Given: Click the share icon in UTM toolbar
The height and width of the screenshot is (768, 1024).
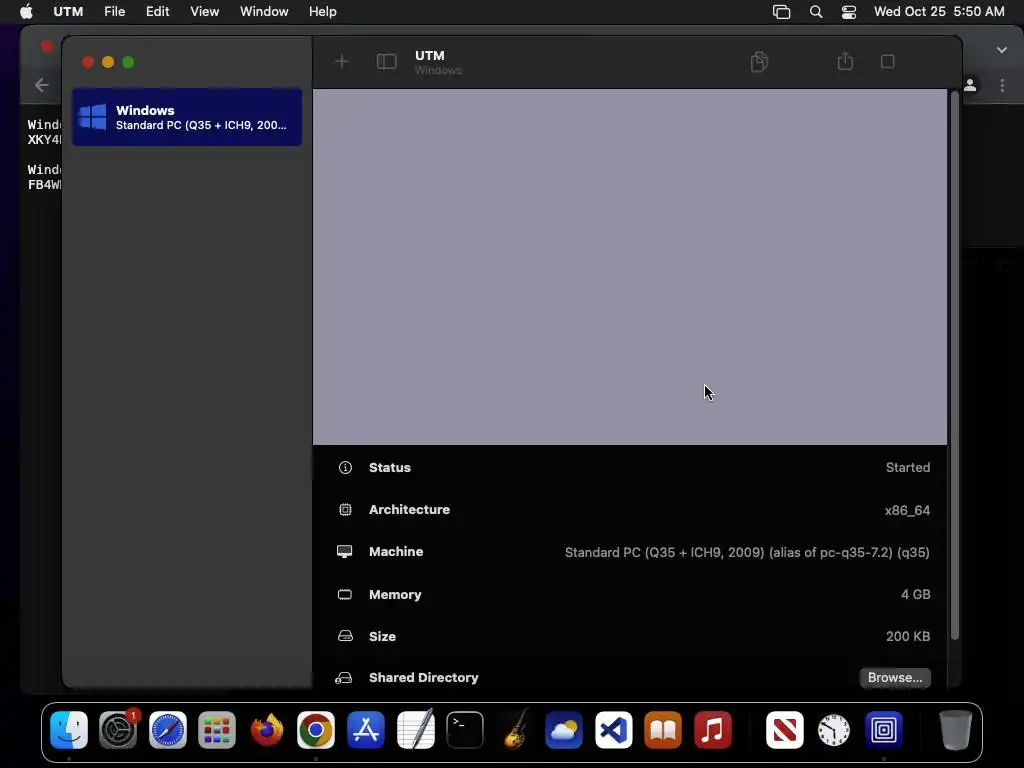Looking at the screenshot, I should coord(845,61).
